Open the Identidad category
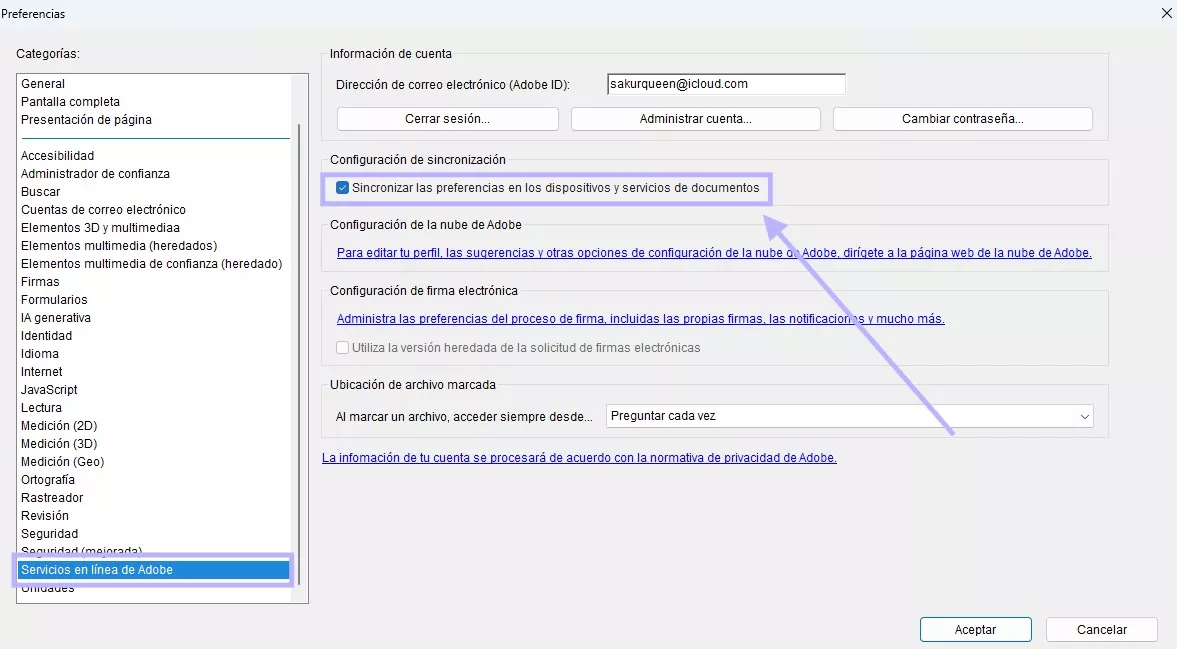The height and width of the screenshot is (649, 1177). (x=47, y=336)
